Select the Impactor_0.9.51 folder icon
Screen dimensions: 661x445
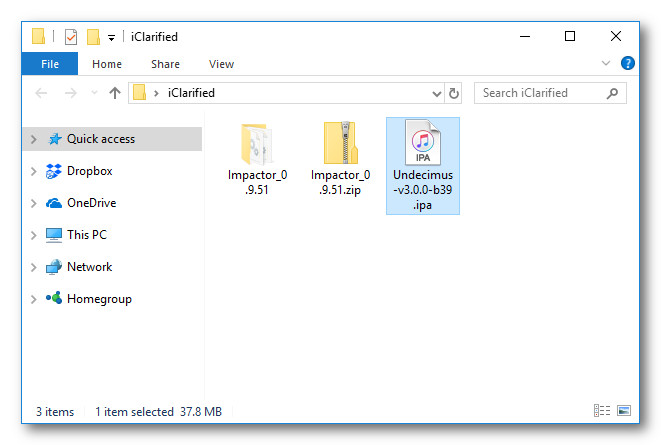point(257,144)
